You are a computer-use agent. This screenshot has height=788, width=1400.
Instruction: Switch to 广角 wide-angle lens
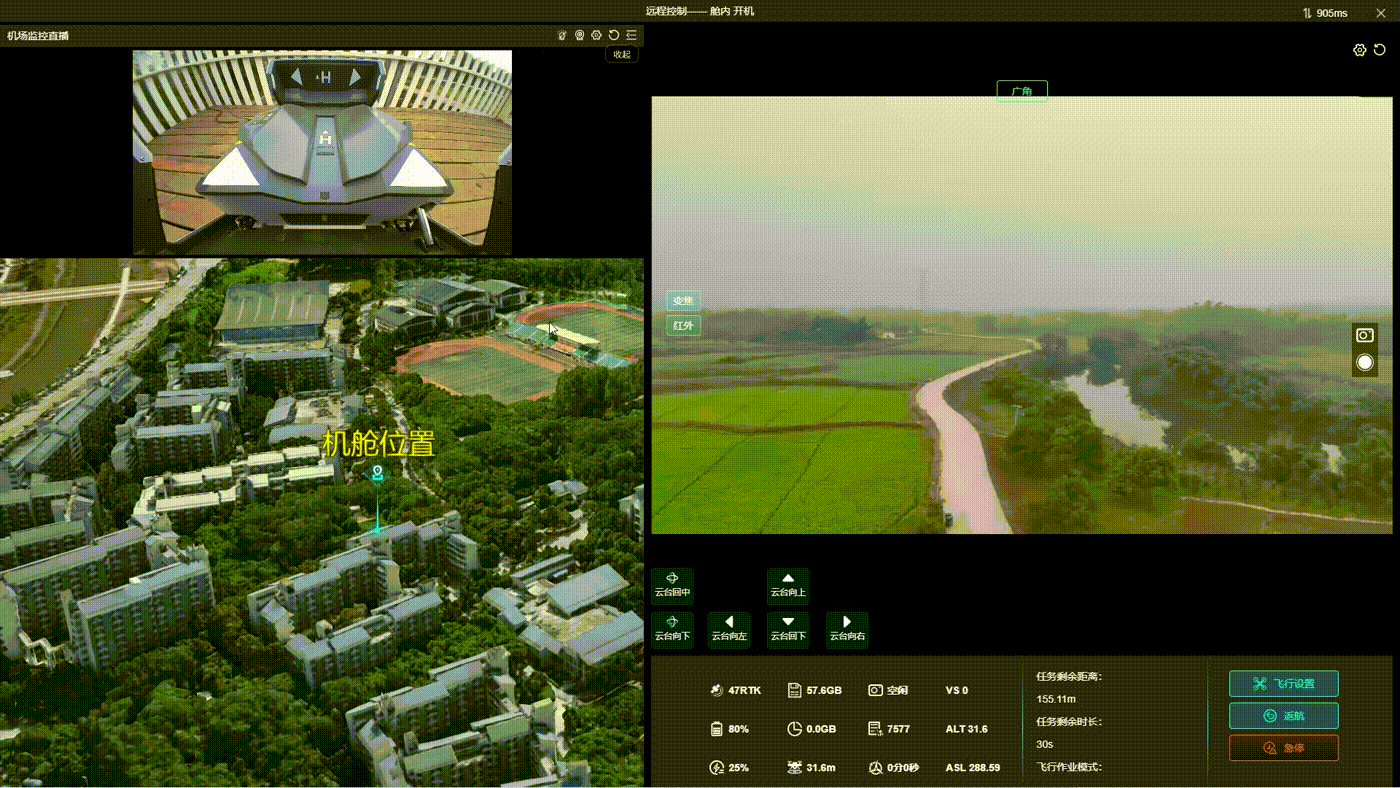coord(1021,91)
